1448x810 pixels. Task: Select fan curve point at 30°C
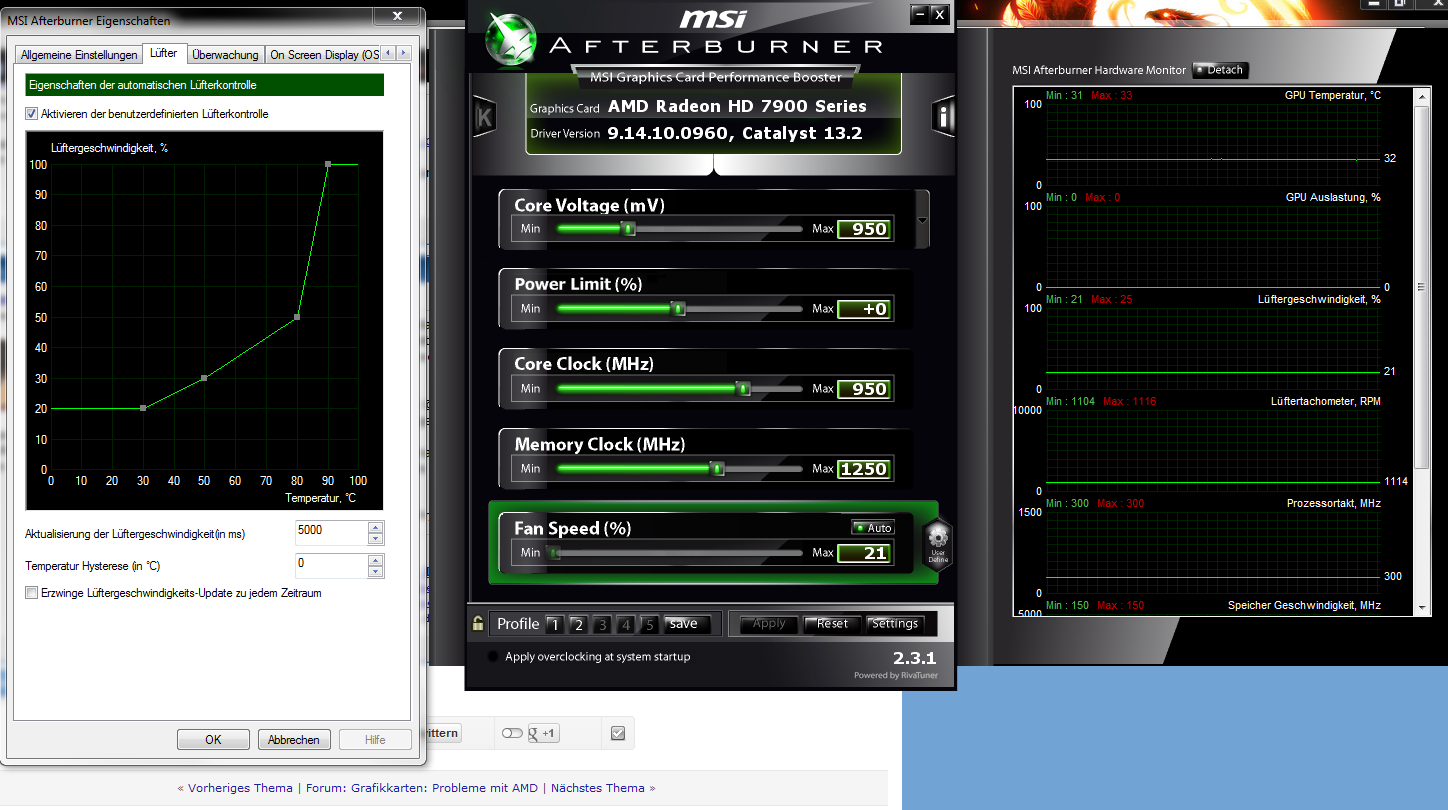[143, 408]
